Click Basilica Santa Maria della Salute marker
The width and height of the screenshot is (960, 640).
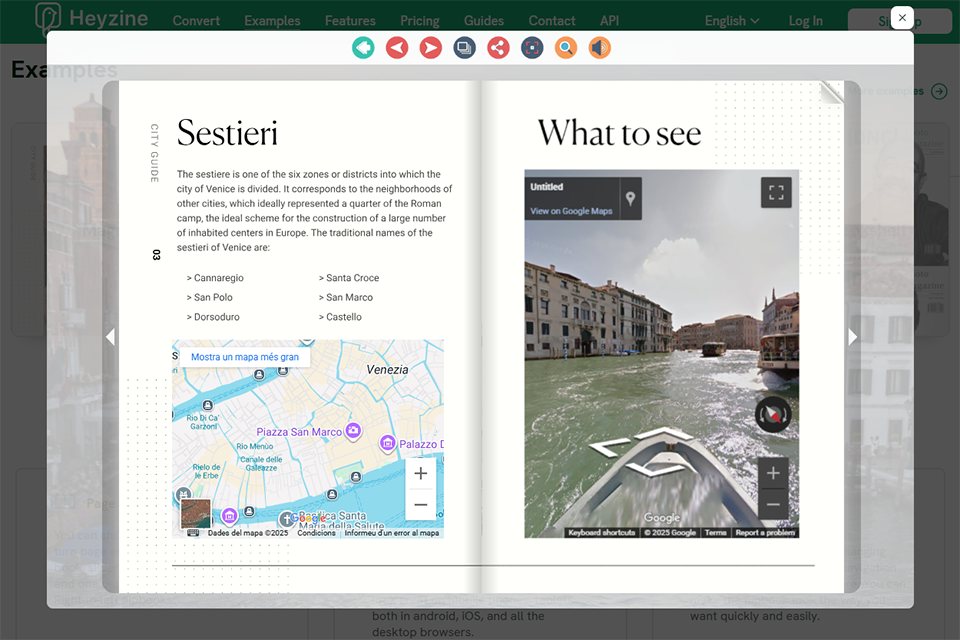click(x=286, y=519)
